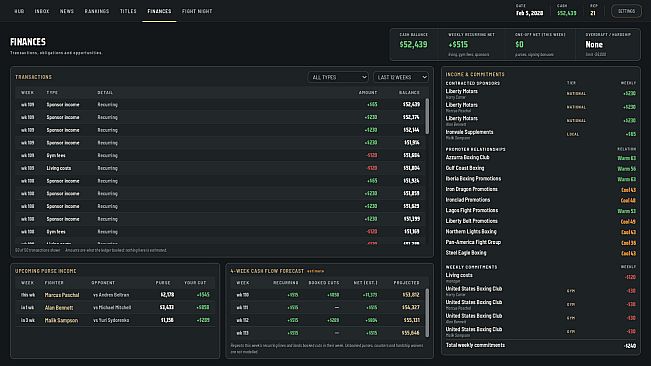Select the Steel Eagle Boxing promoter
The width and height of the screenshot is (651, 366).
point(541,253)
